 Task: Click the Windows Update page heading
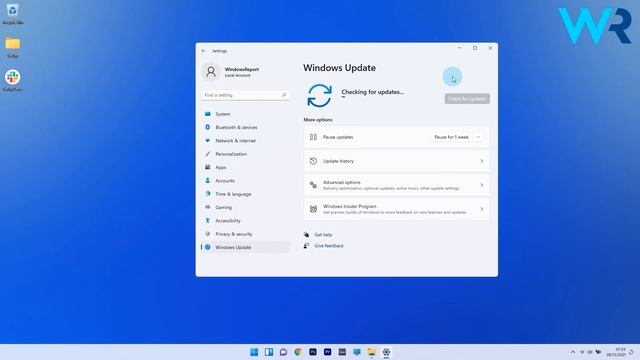point(339,68)
